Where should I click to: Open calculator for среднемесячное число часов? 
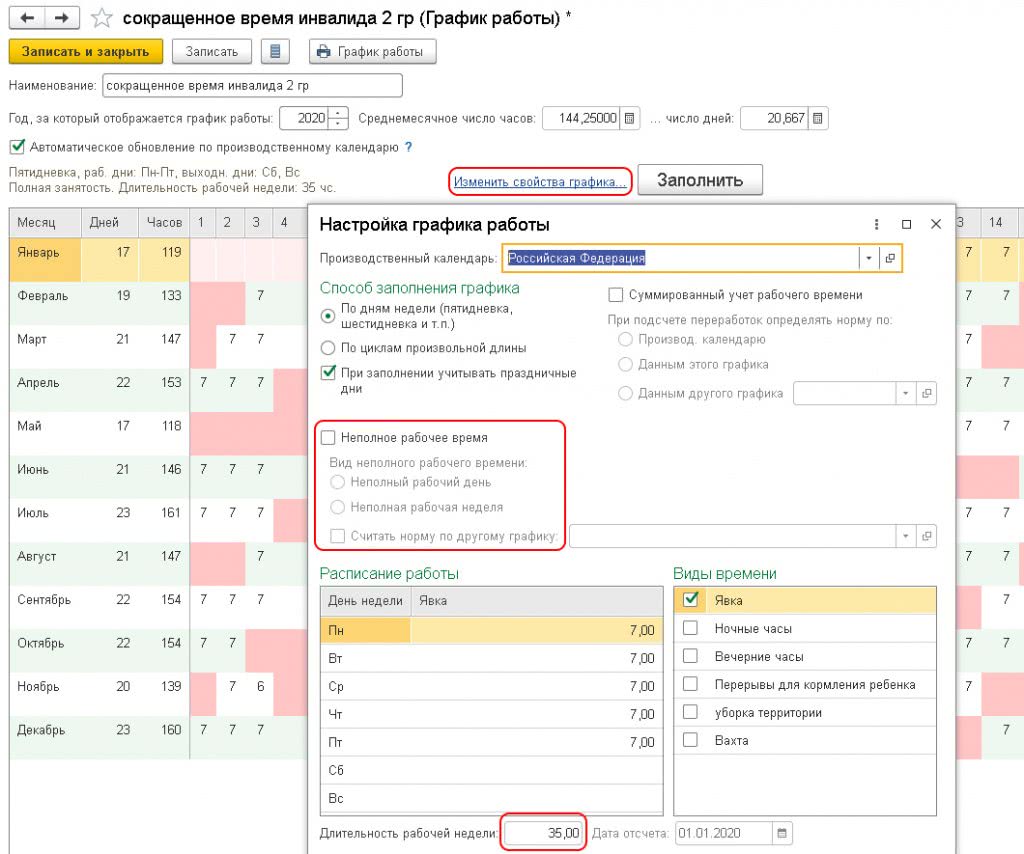(x=629, y=118)
